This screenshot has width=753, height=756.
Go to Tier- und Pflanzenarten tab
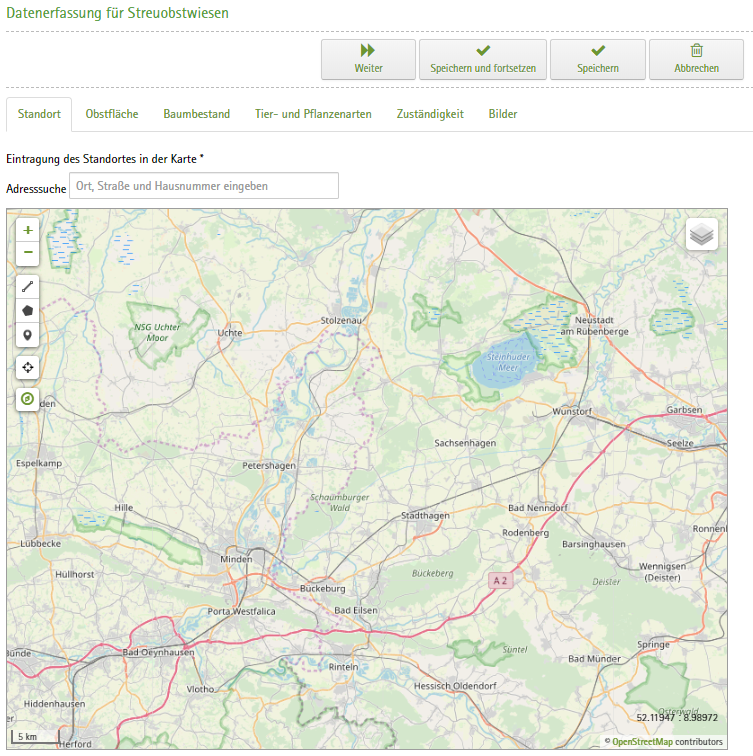click(313, 114)
